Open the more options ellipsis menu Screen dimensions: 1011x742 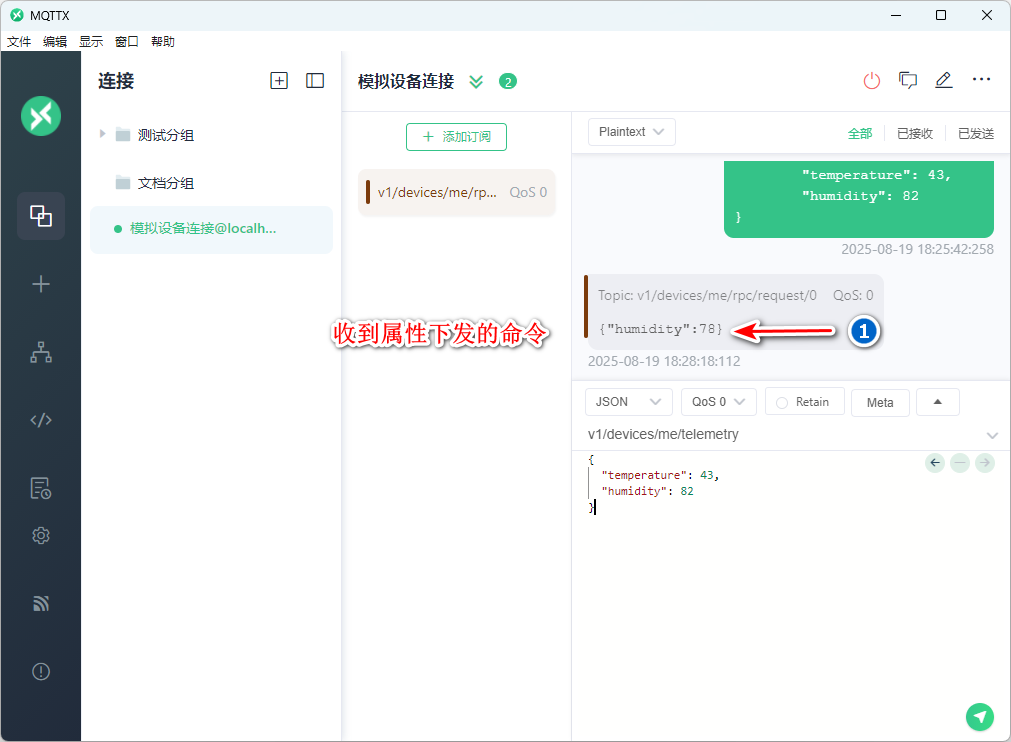[981, 81]
